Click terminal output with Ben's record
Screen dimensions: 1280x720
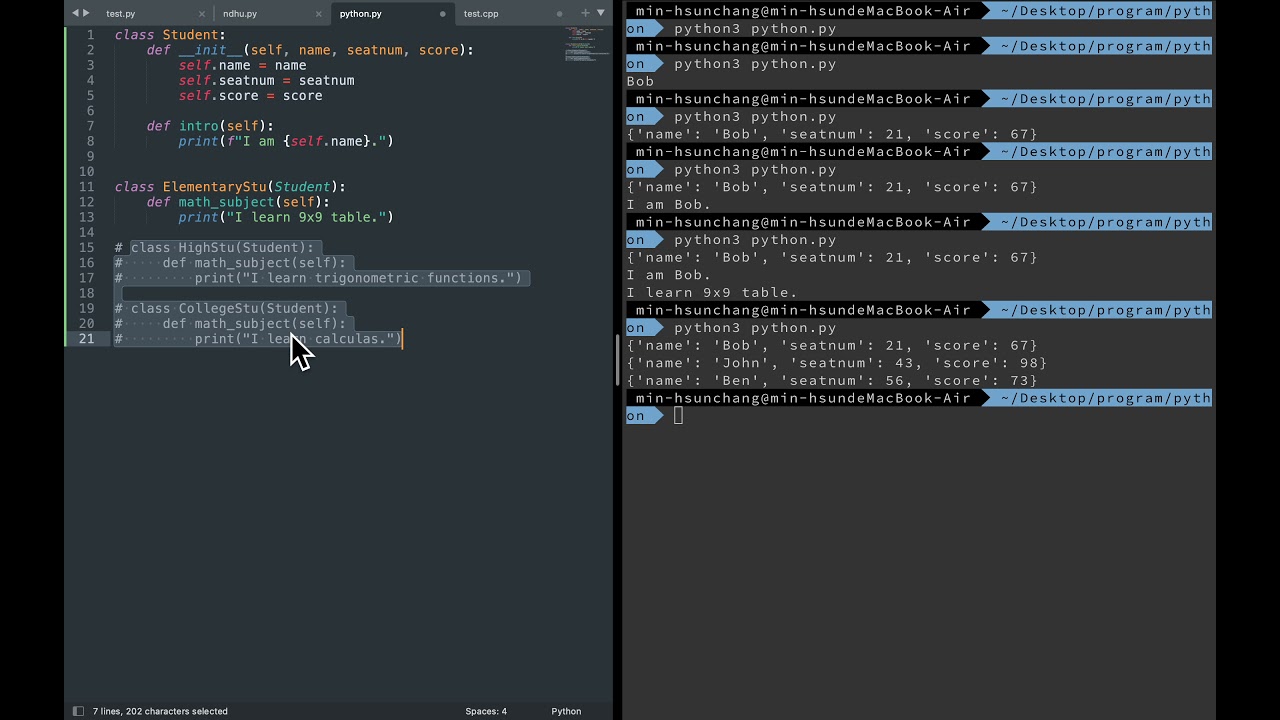(x=832, y=381)
